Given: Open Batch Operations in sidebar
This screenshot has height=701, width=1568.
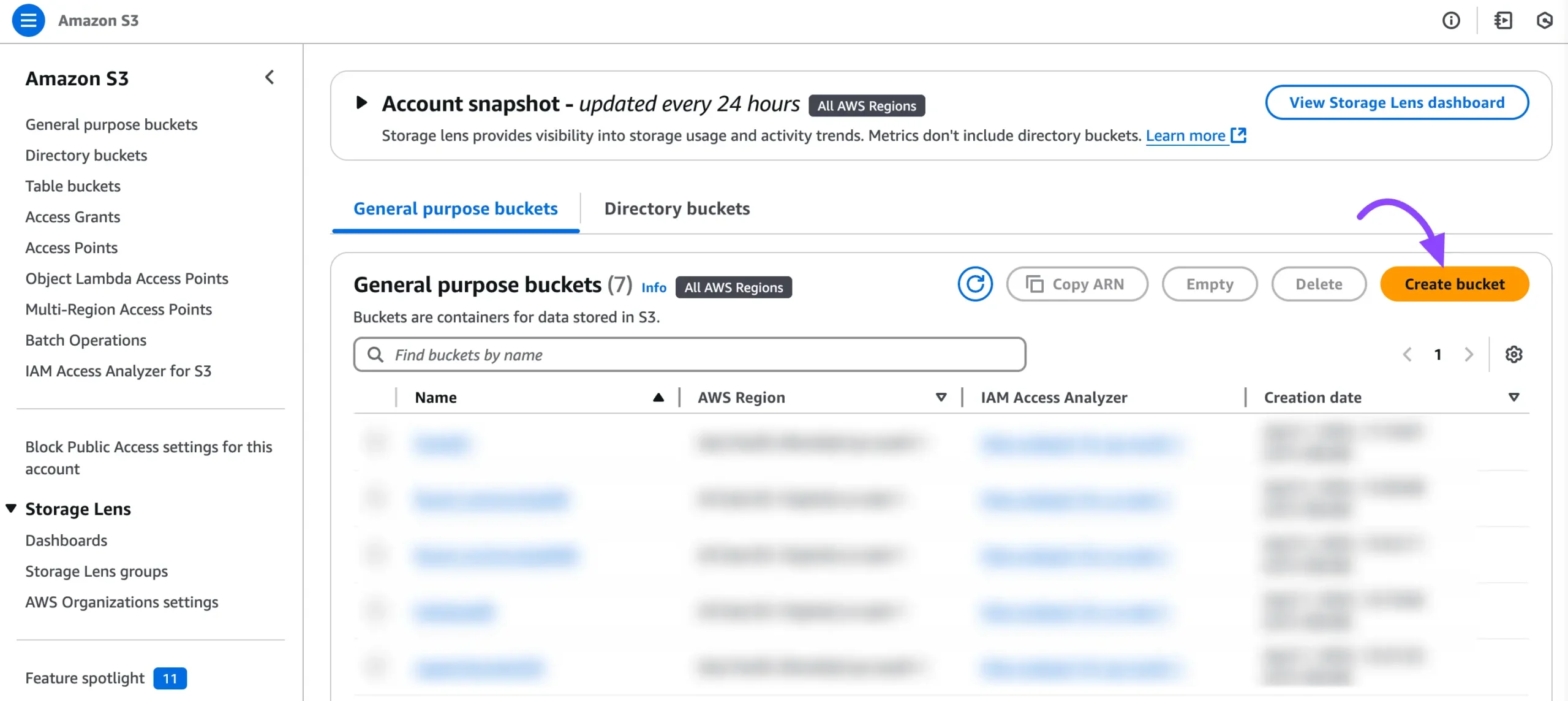Looking at the screenshot, I should coord(86,340).
